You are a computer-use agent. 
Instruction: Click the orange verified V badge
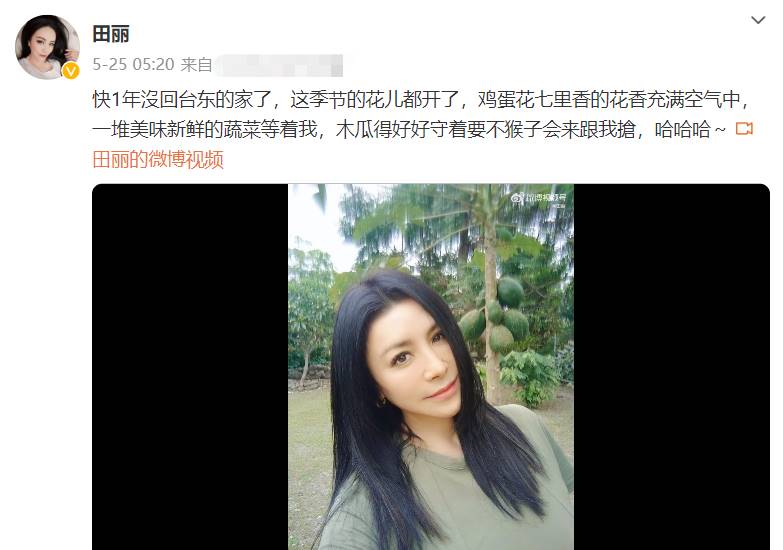click(x=71, y=71)
